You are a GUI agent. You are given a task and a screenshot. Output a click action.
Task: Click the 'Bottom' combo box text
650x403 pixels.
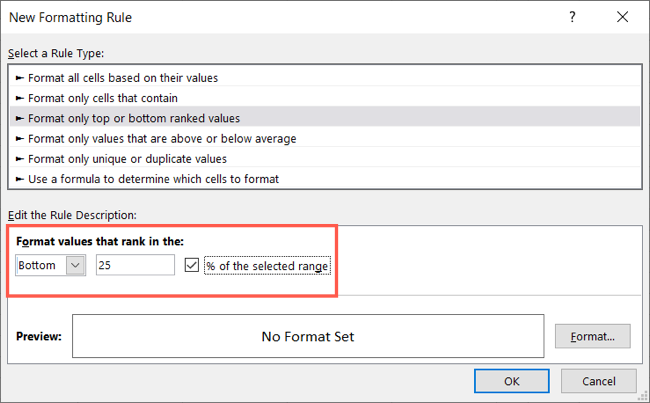click(40, 265)
